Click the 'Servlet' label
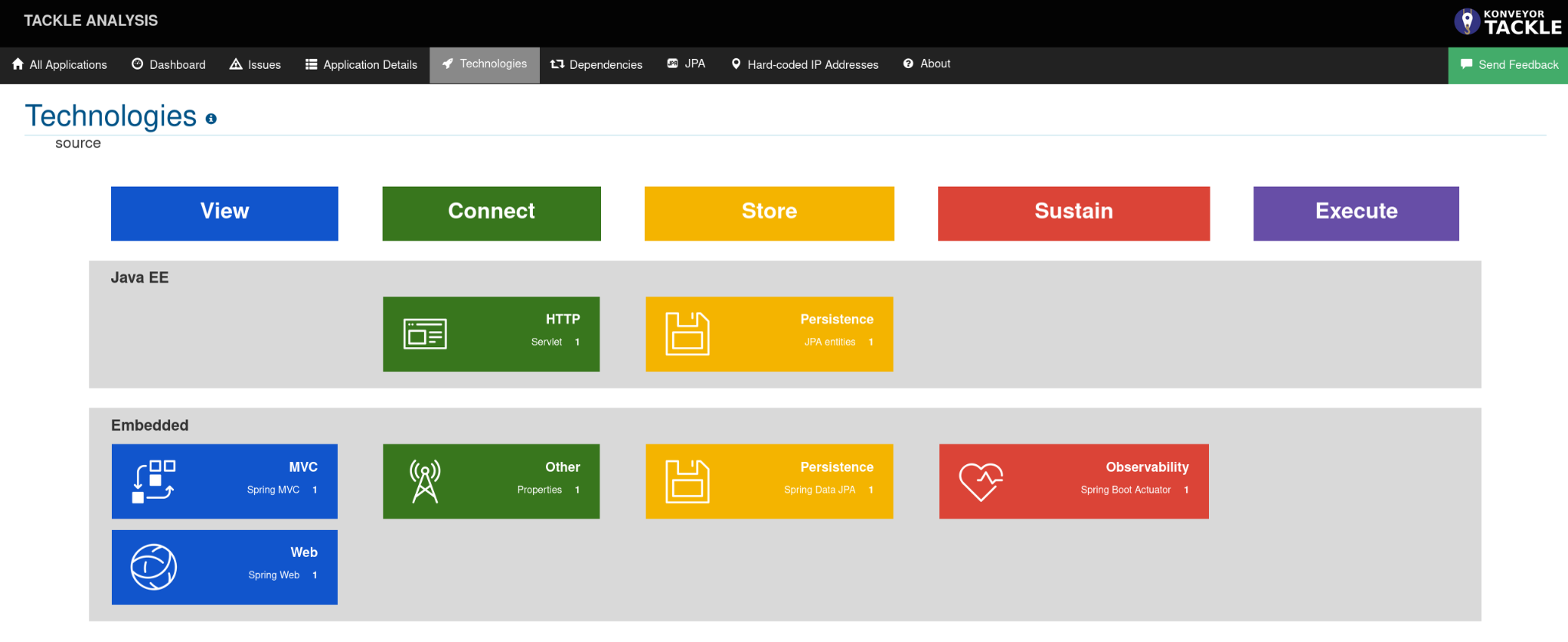 (547, 342)
